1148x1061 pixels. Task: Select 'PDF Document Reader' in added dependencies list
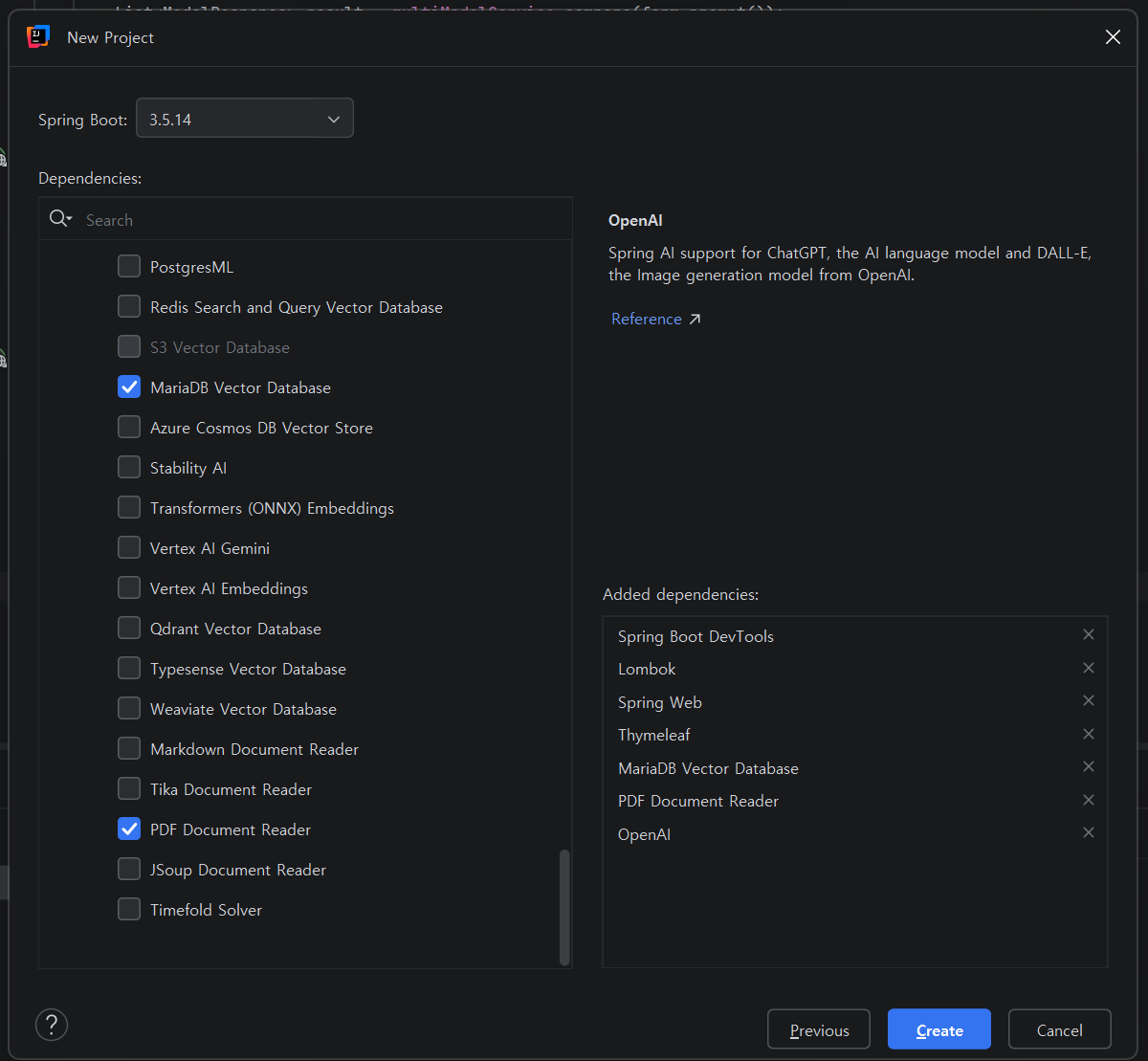pos(698,801)
